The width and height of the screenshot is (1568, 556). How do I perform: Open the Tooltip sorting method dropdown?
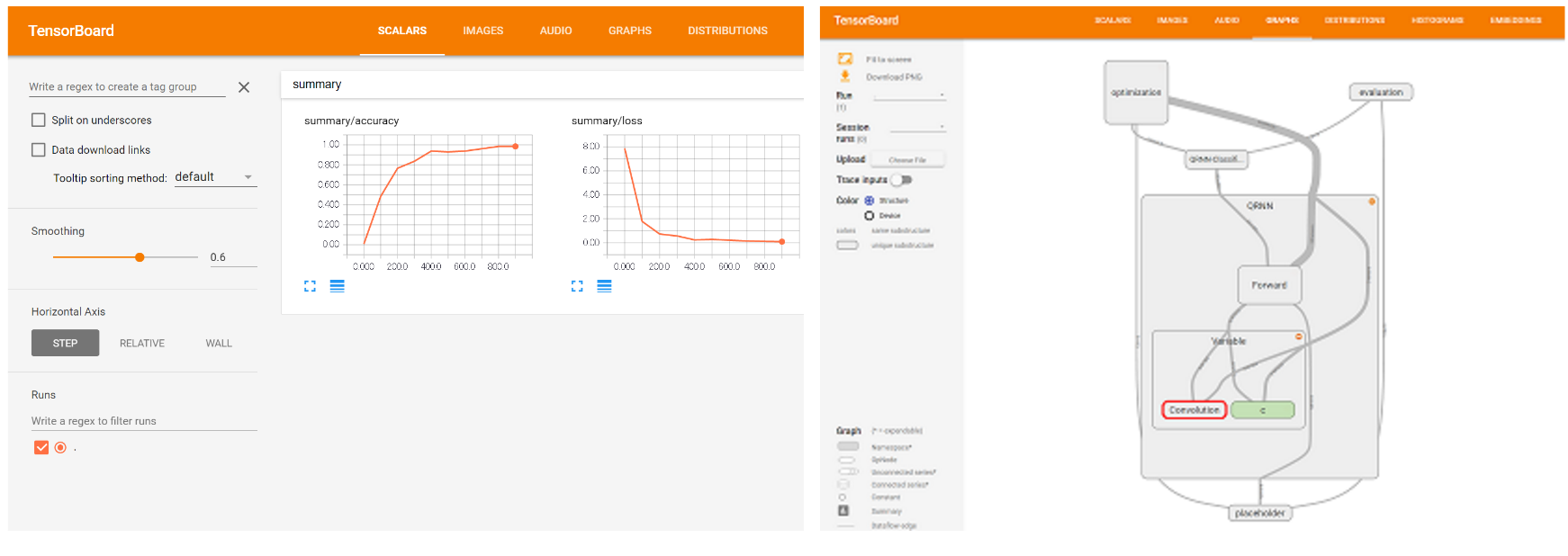(214, 177)
